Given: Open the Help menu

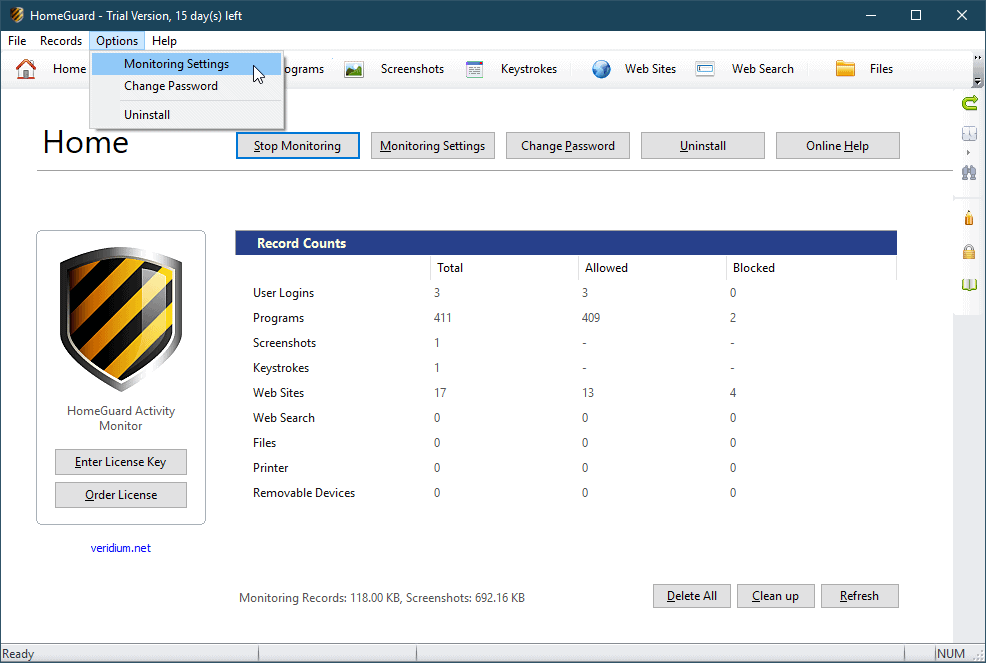Looking at the screenshot, I should [x=164, y=41].
